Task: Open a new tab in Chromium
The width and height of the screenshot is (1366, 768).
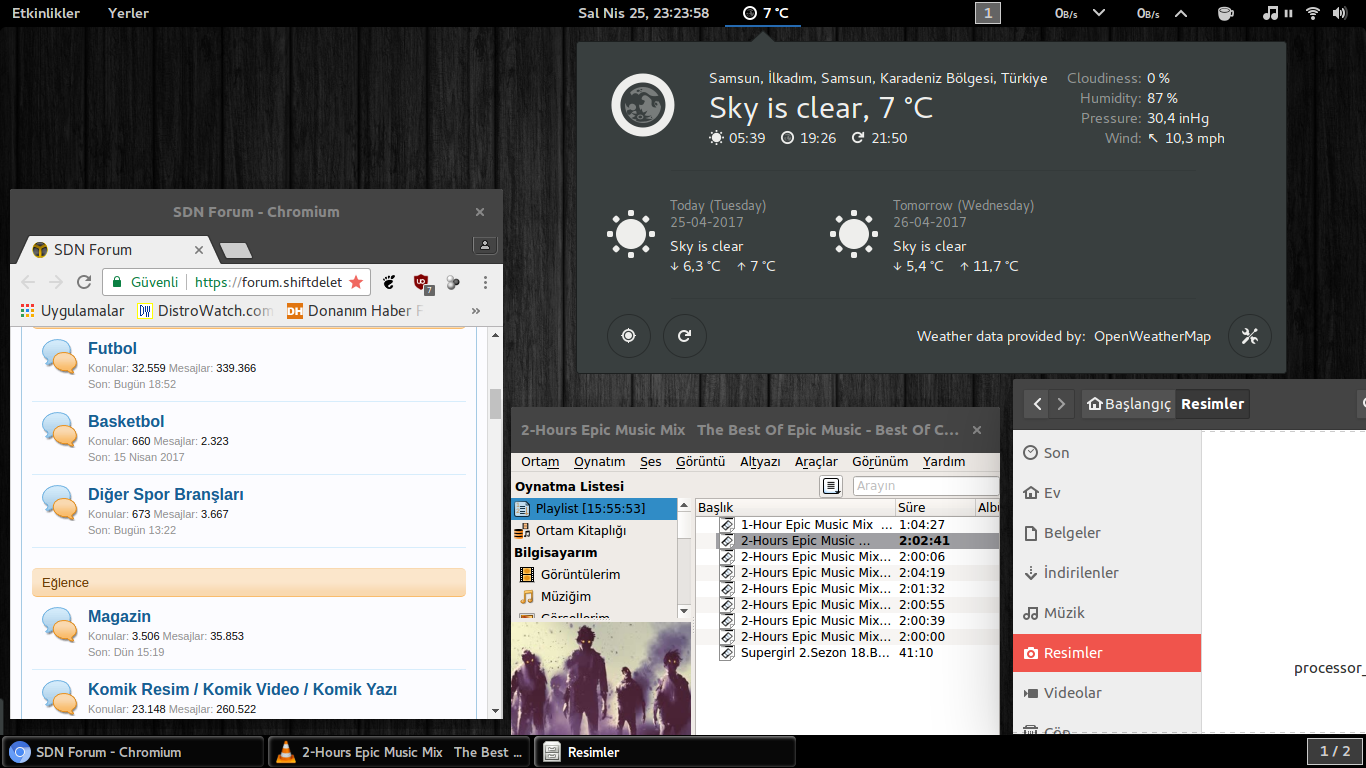Action: [236, 250]
